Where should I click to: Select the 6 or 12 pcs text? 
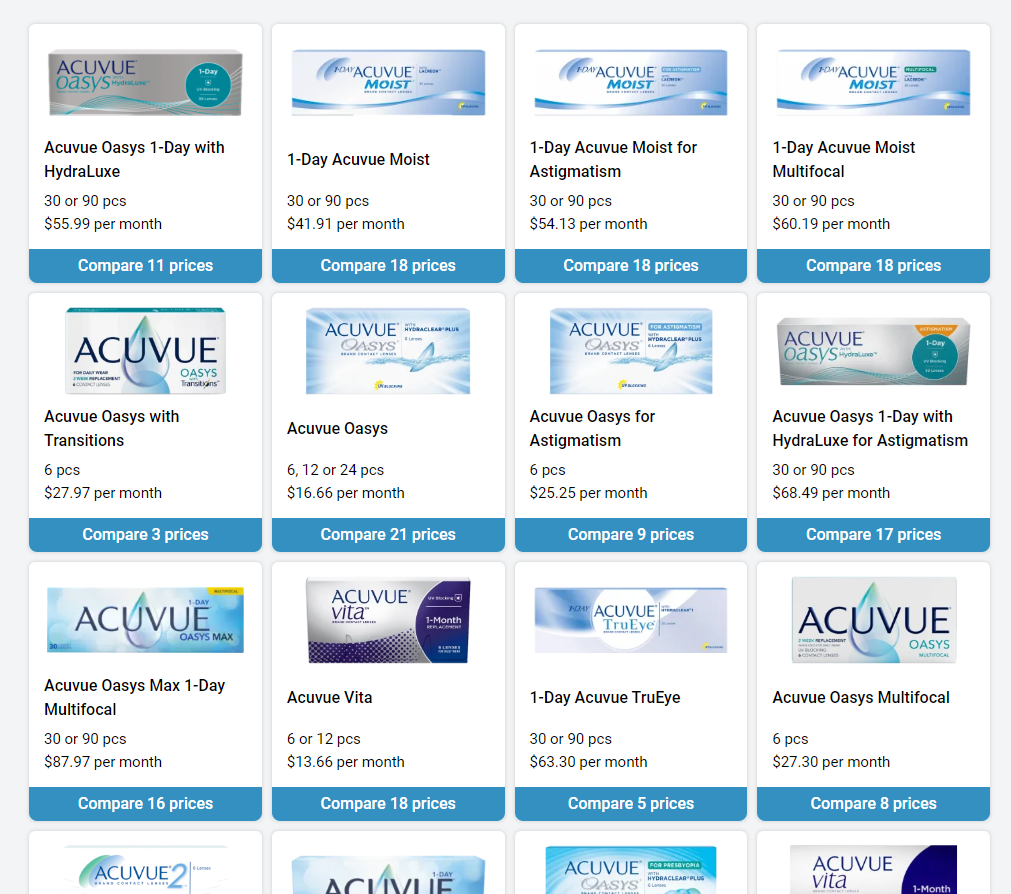tap(324, 739)
